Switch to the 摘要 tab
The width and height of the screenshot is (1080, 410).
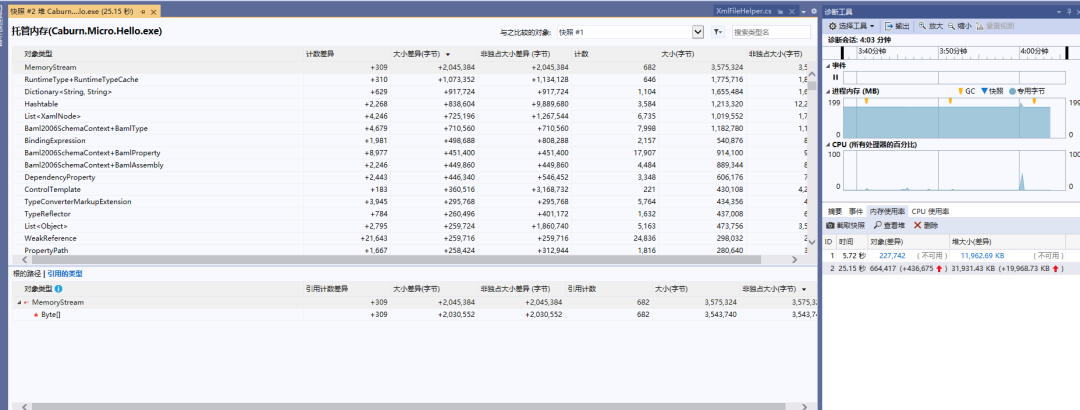(x=834, y=211)
